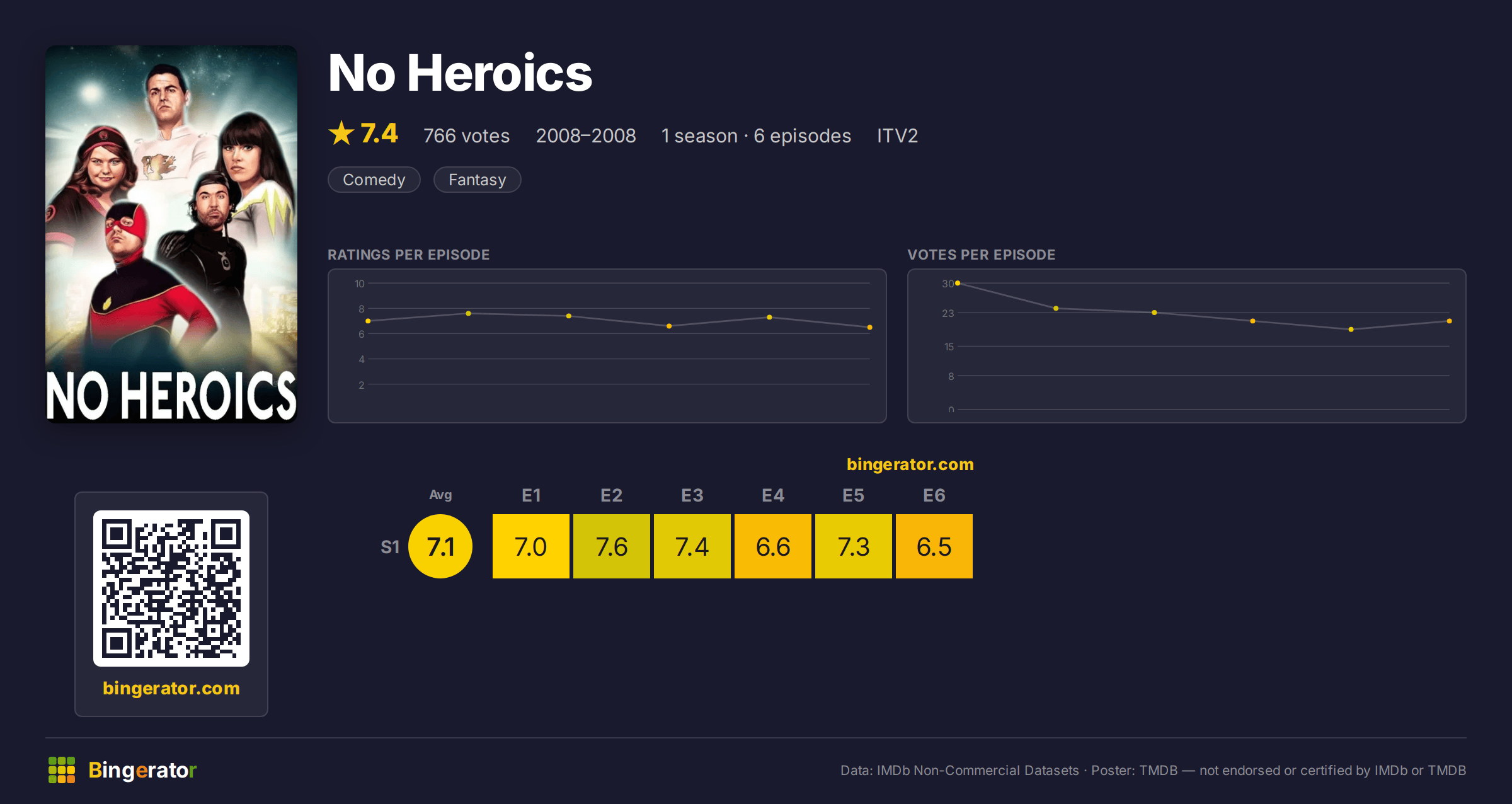Viewport: 1512px width, 804px height.
Task: Click the E2 rating tile 7.6
Action: coord(612,546)
